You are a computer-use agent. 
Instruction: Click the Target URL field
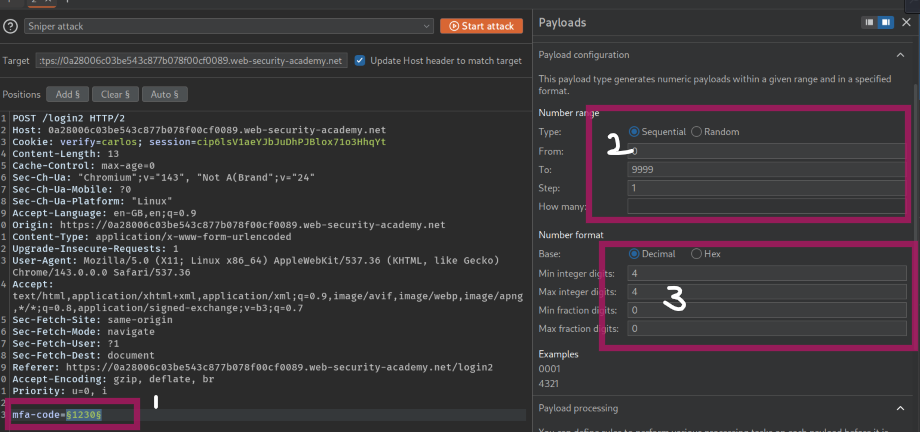pyautogui.click(x=192, y=60)
